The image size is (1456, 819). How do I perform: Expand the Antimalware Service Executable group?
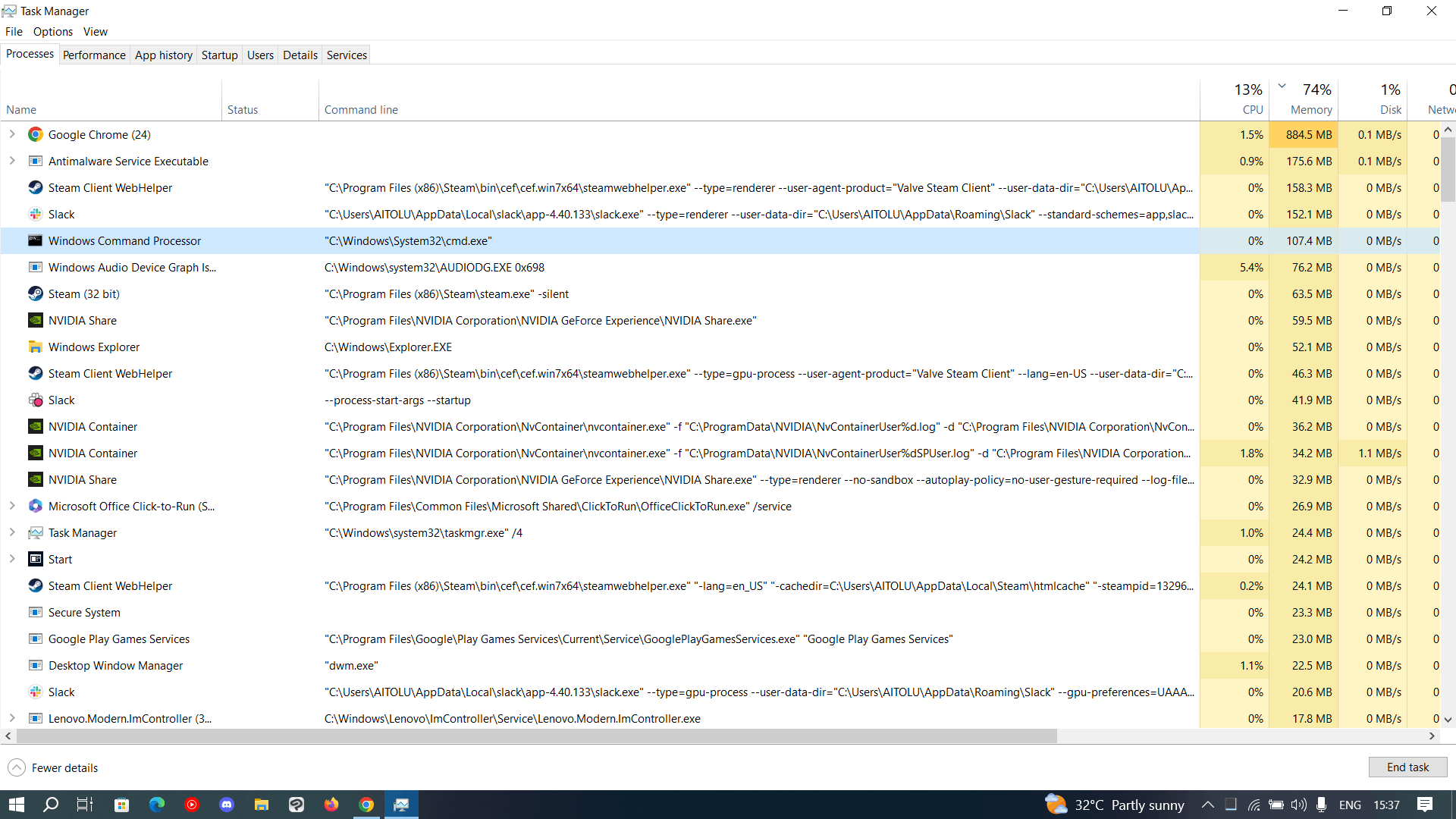[x=12, y=162]
